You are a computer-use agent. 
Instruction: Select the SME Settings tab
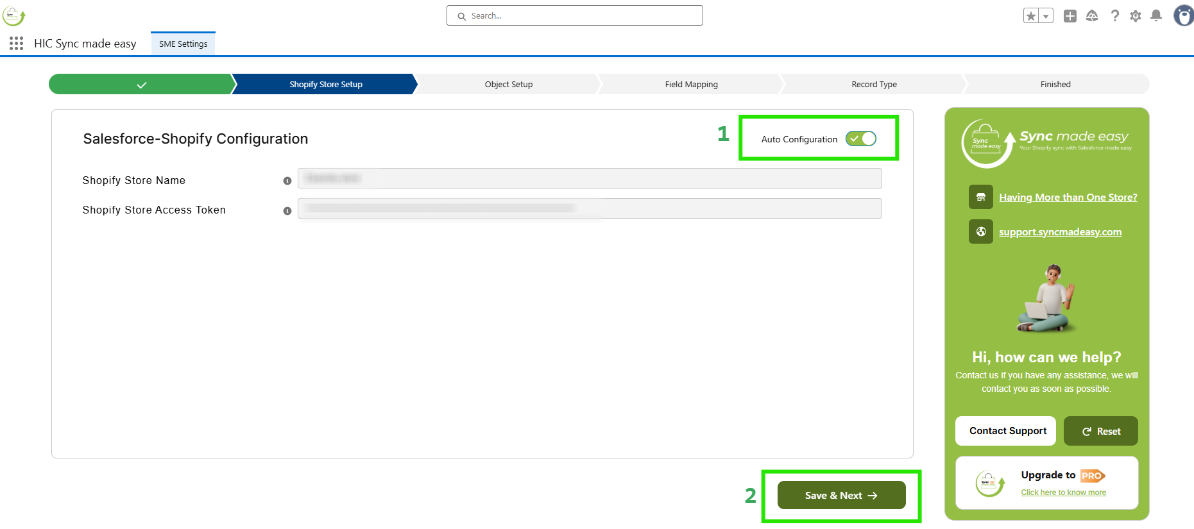pyautogui.click(x=183, y=44)
